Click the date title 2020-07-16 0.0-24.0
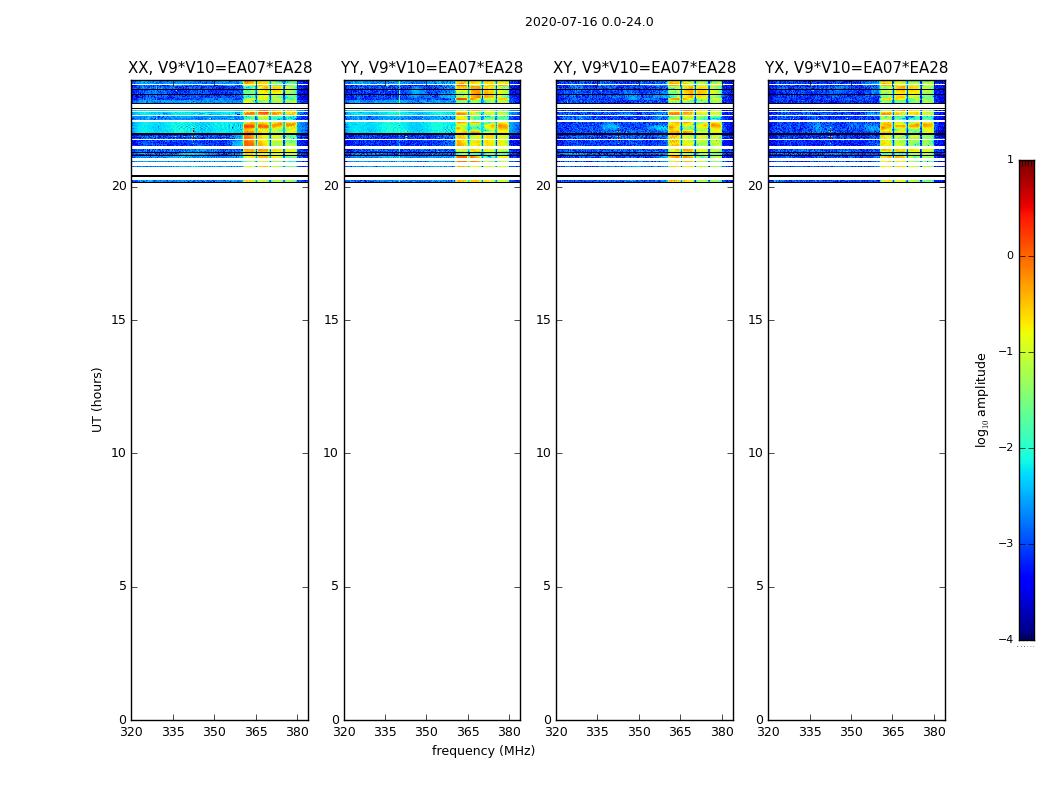The width and height of the screenshot is (1050, 800). (x=589, y=21)
